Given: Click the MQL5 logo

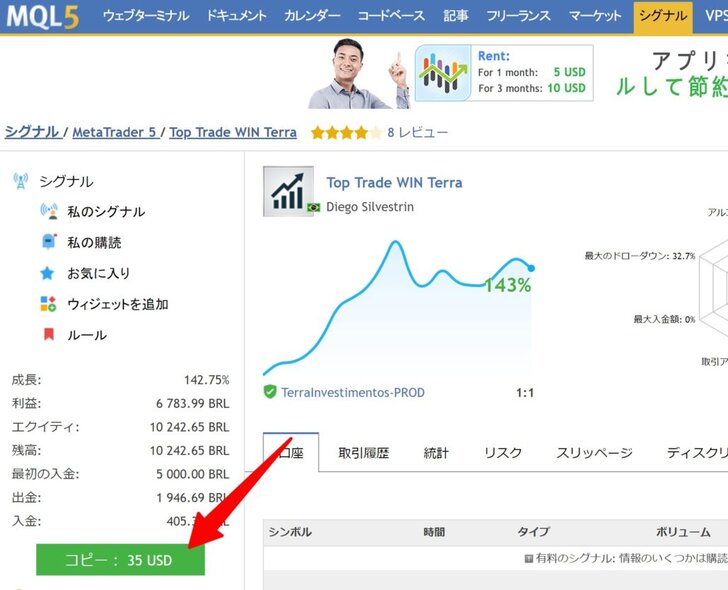Looking at the screenshot, I should (x=43, y=17).
